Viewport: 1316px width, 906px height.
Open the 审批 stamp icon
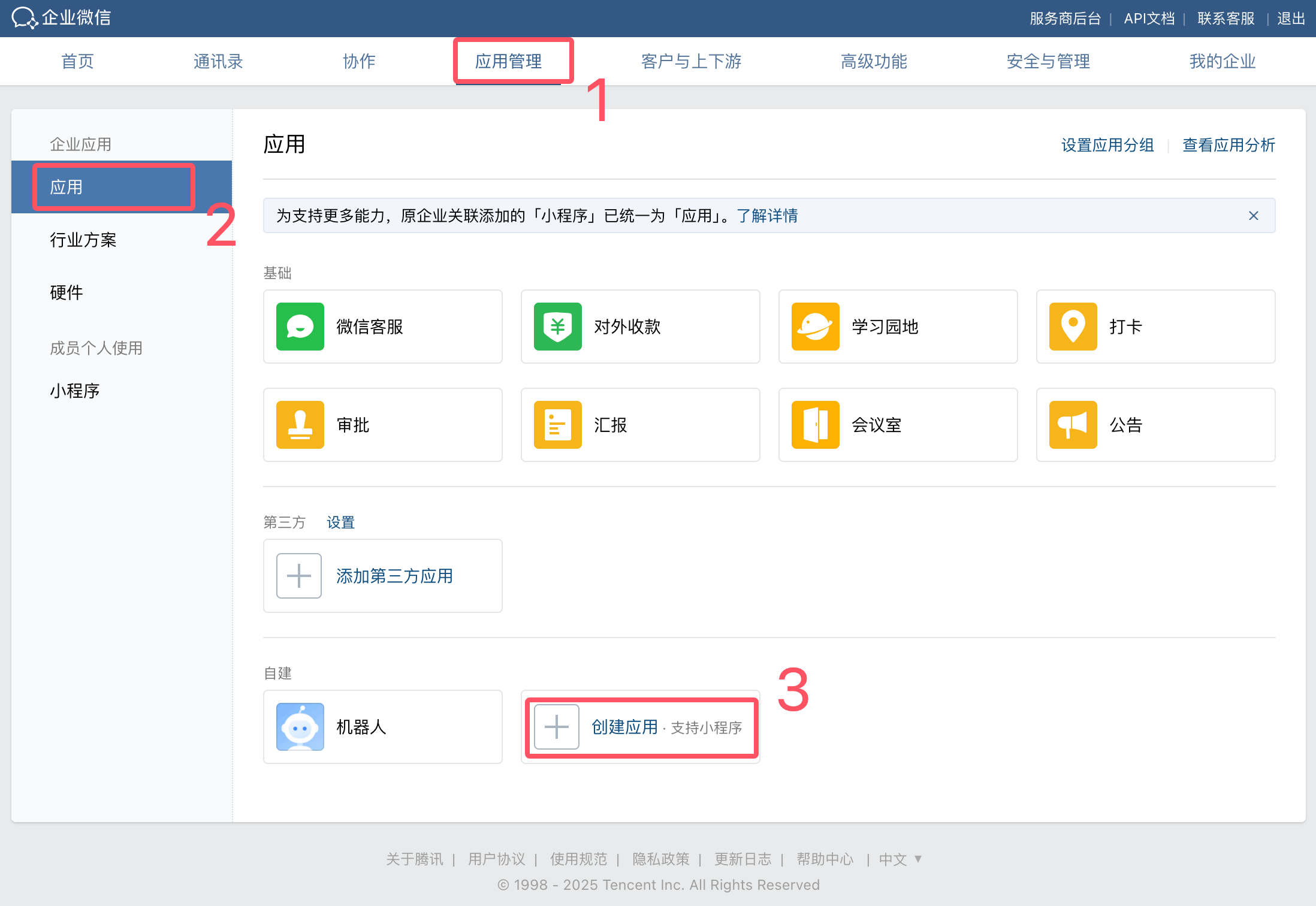[x=300, y=425]
